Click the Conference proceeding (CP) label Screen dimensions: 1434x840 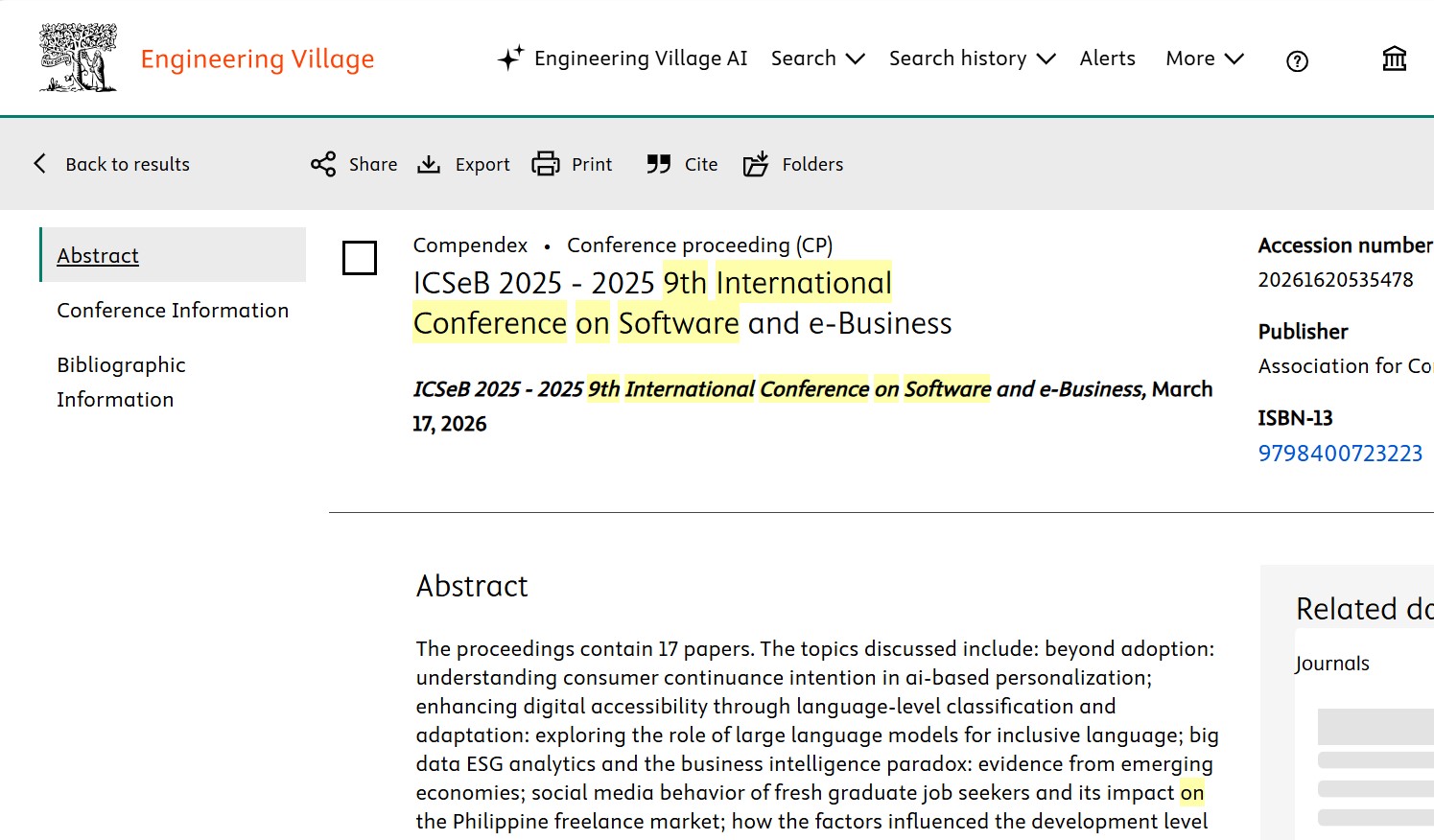pos(700,245)
